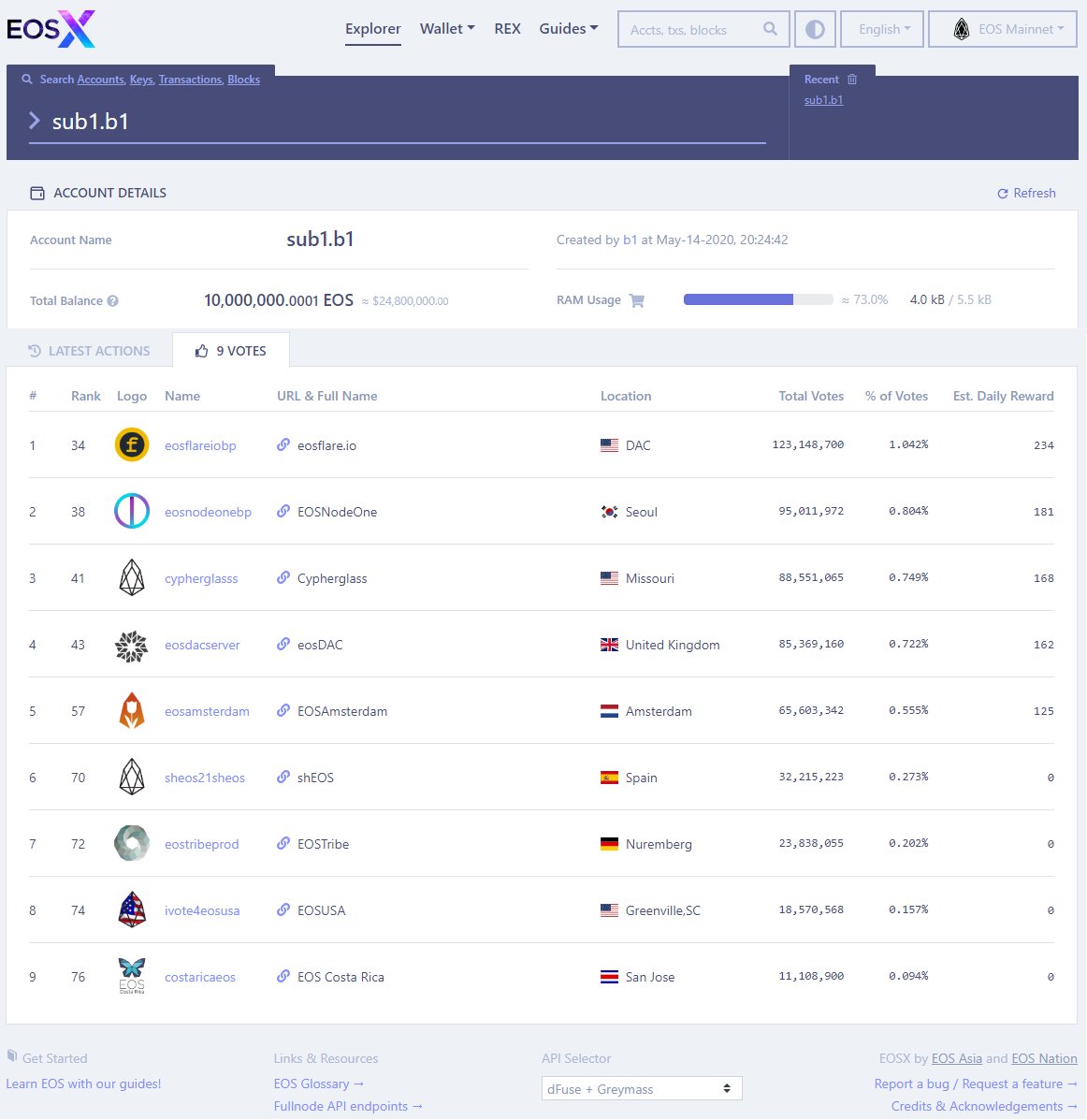Open shEOS URL link icon
The width and height of the screenshot is (1087, 1120).
pos(283,778)
